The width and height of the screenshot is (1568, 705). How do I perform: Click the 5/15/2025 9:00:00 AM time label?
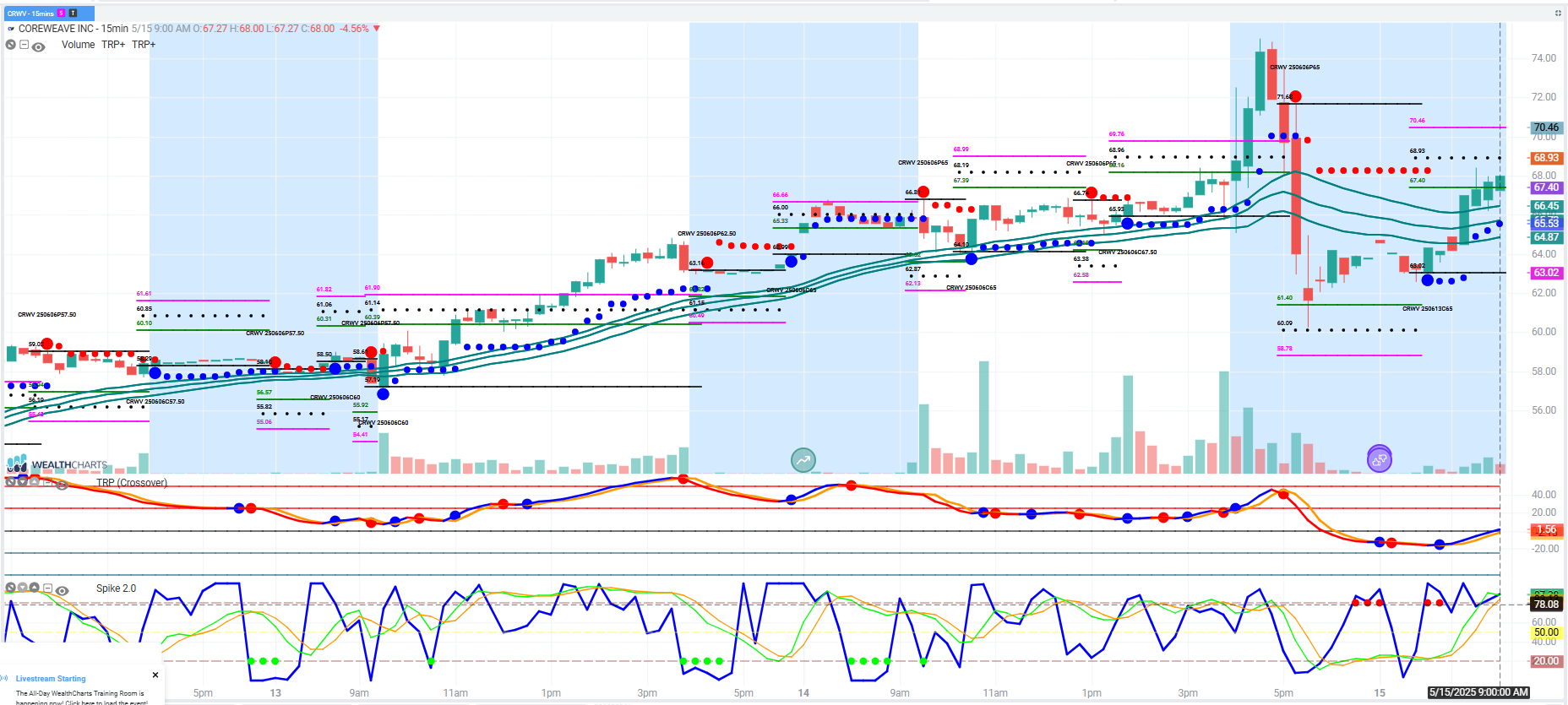tap(1478, 692)
